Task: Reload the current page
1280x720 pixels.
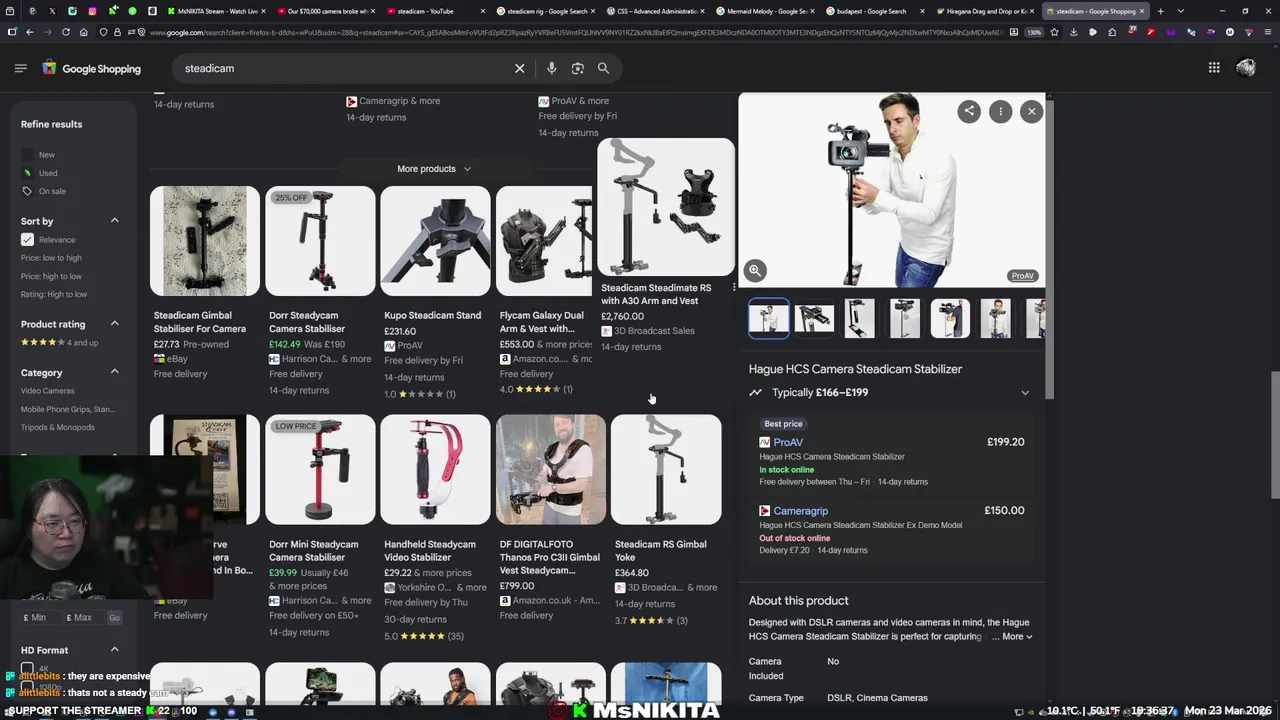Action: click(65, 32)
